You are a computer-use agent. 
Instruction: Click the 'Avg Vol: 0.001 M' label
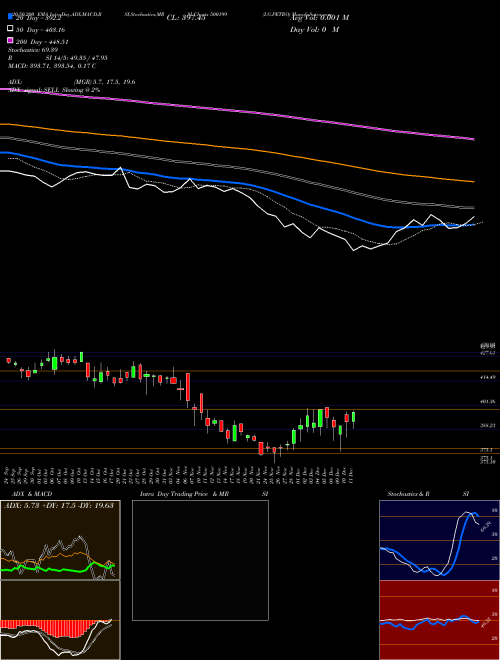pyautogui.click(x=319, y=18)
